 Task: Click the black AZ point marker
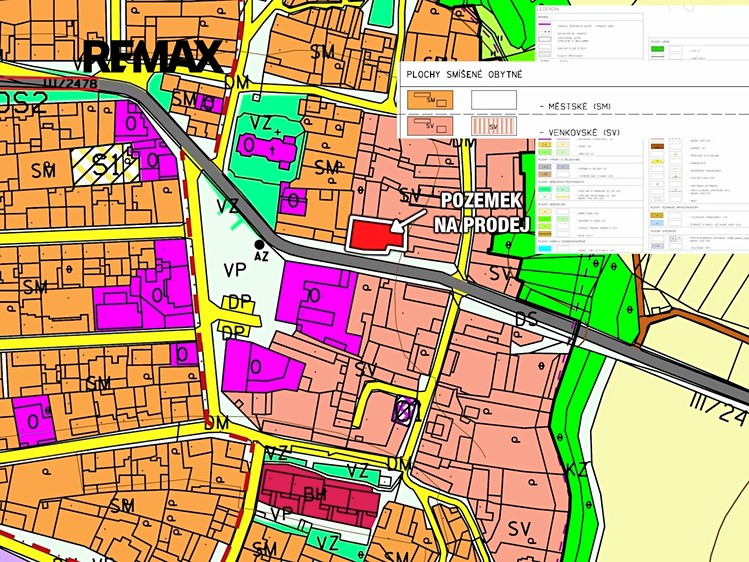click(259, 244)
